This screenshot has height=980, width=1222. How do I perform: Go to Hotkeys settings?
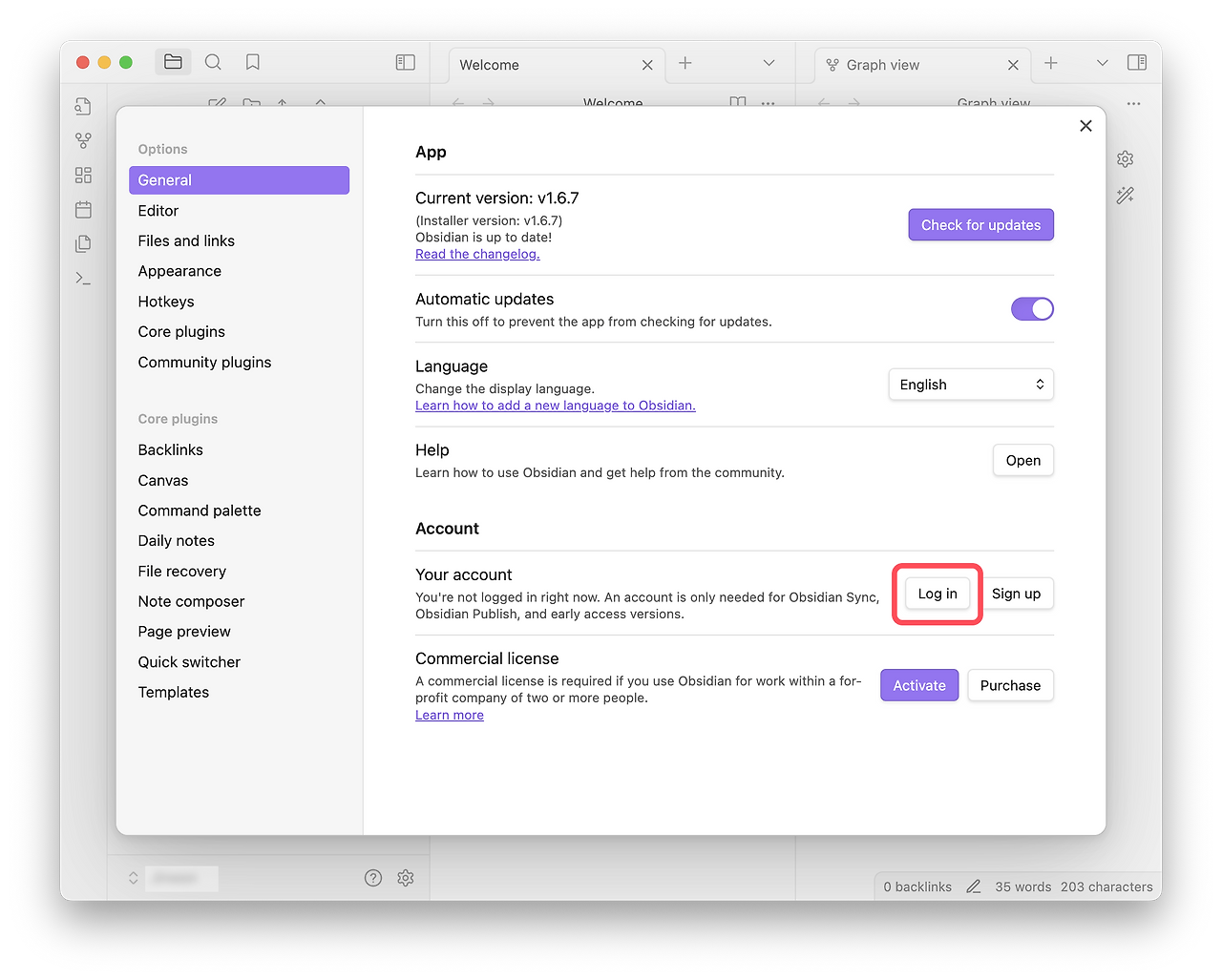239,302
